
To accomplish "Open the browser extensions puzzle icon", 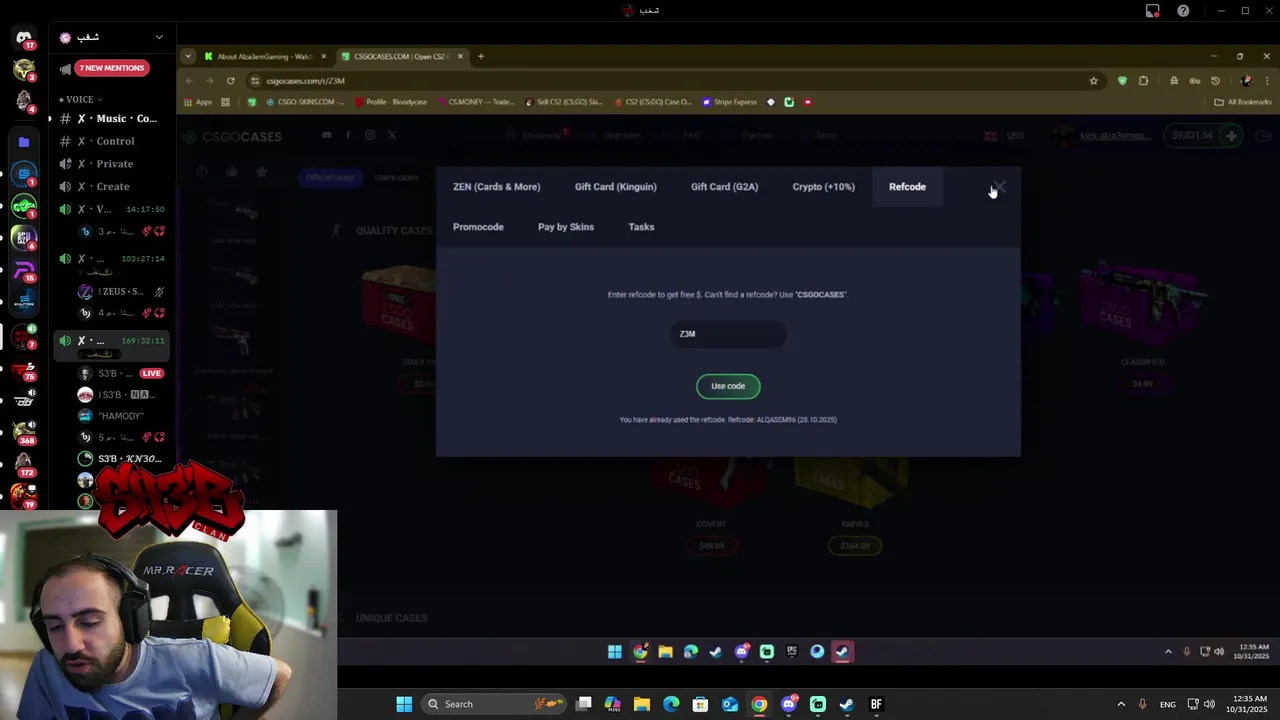I will tap(1143, 81).
